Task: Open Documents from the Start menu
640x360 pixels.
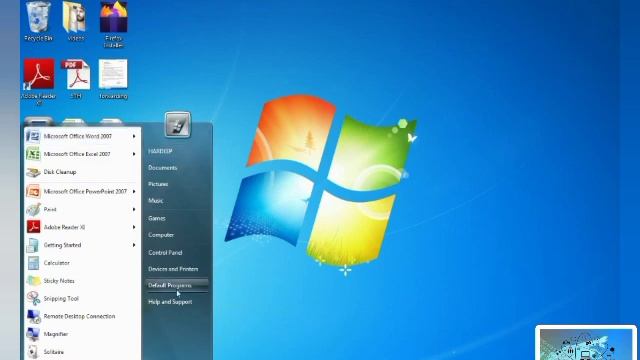Action: pos(162,168)
